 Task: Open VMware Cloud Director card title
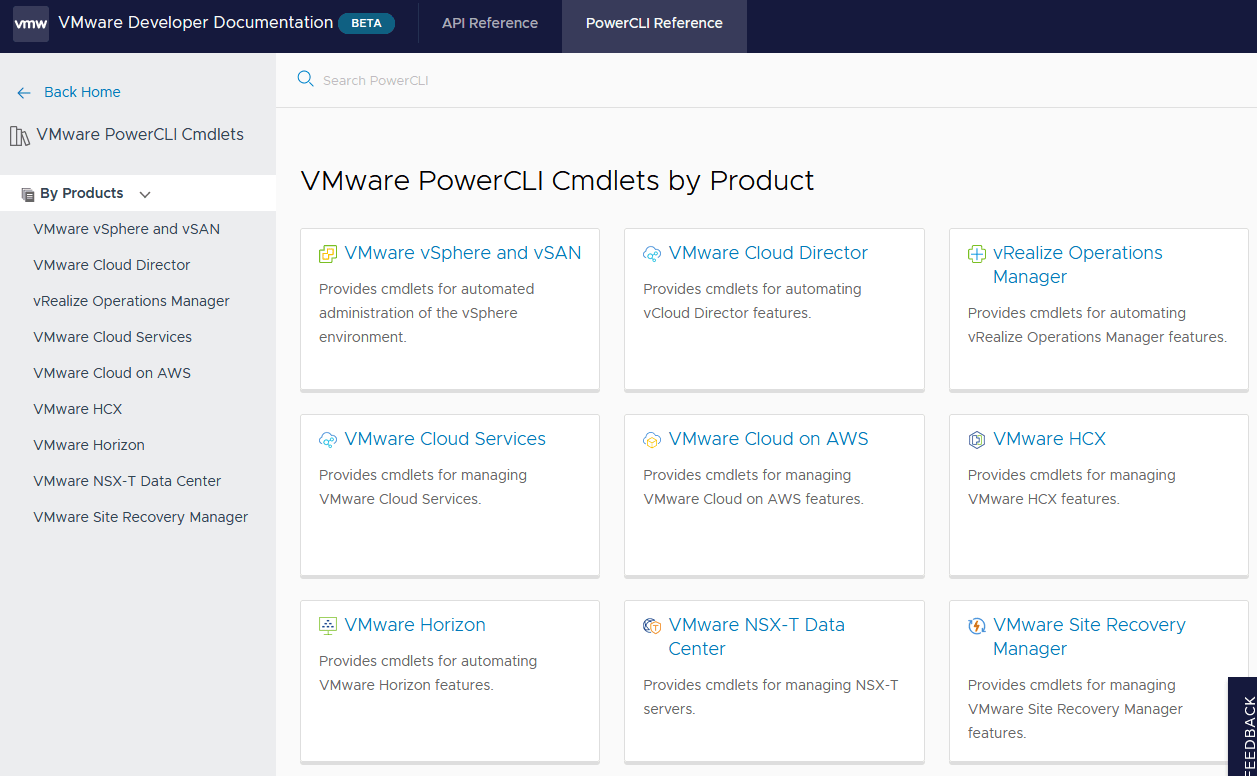[768, 253]
